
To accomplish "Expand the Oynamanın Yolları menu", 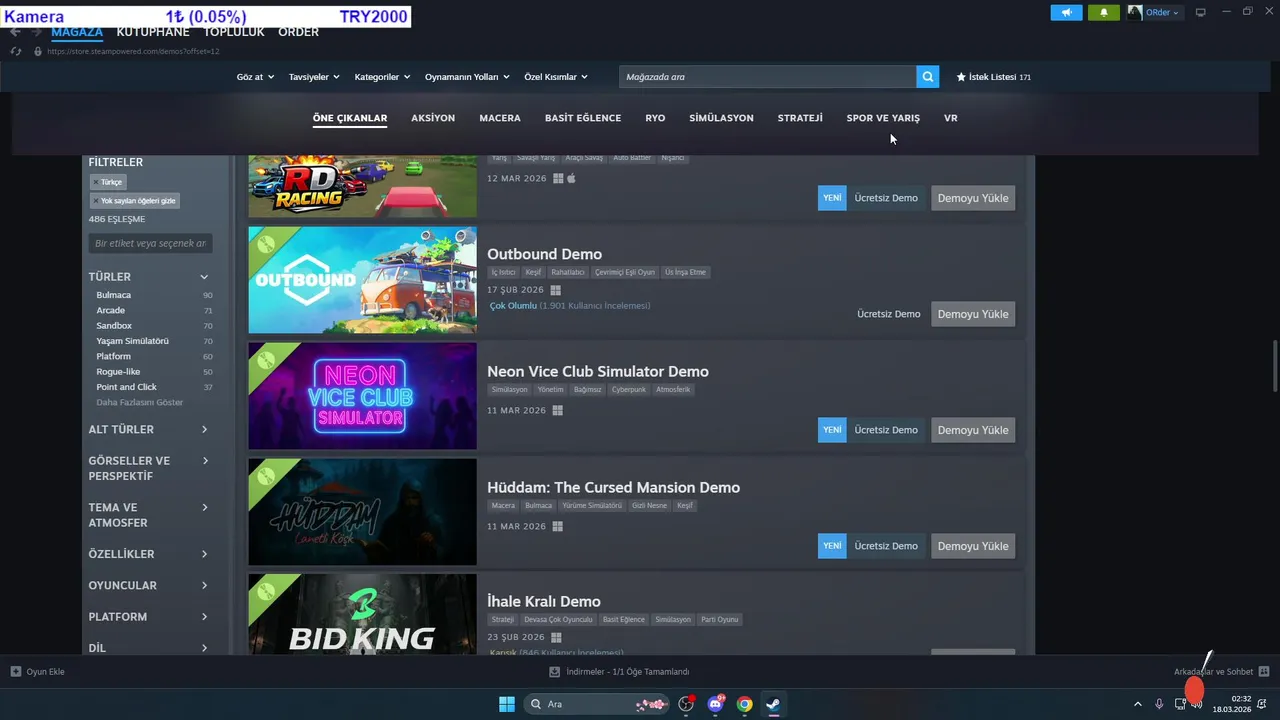I will [467, 77].
